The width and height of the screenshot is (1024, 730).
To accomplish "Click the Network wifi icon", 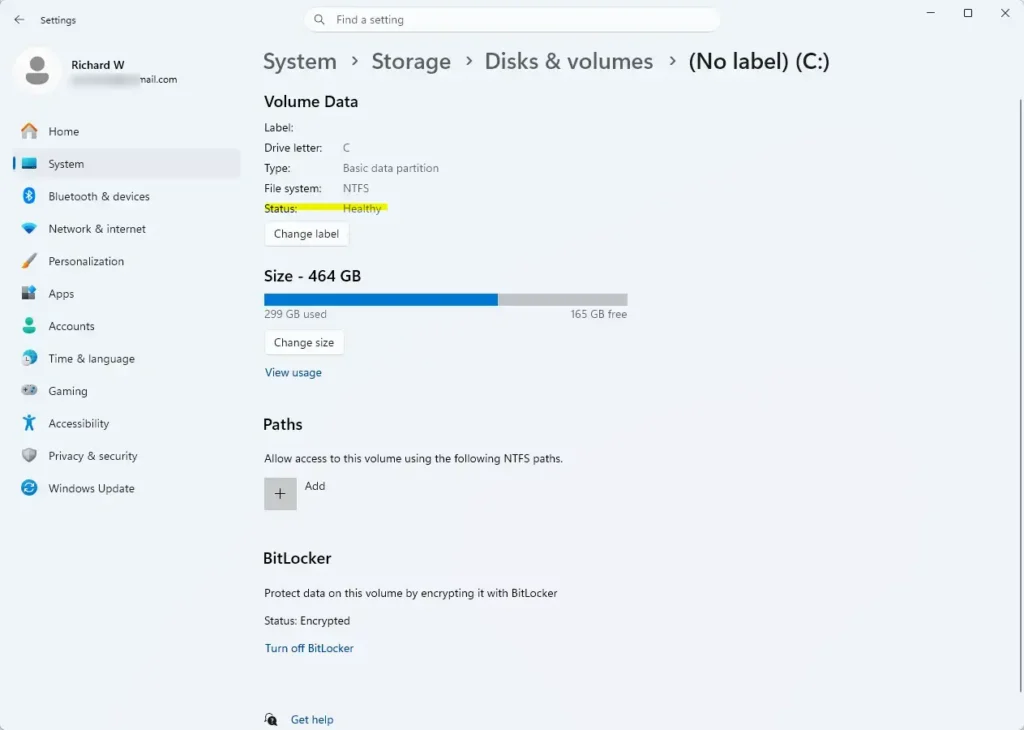I will click(x=29, y=229).
